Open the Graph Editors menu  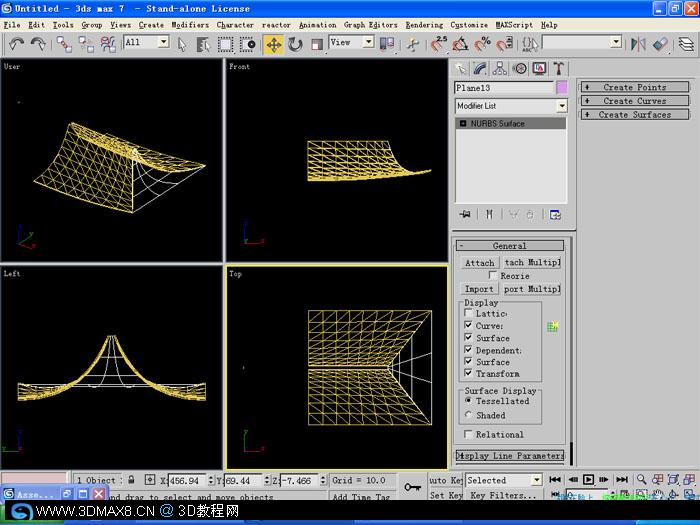(371, 25)
